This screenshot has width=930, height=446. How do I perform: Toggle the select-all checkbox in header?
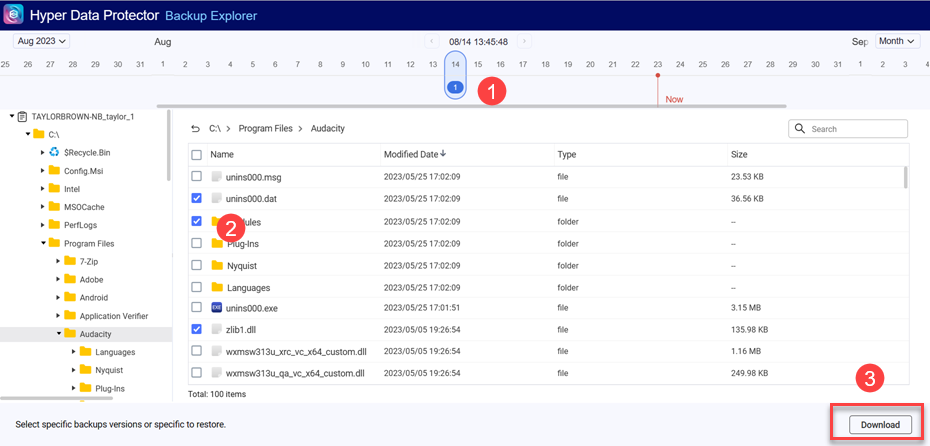197,155
